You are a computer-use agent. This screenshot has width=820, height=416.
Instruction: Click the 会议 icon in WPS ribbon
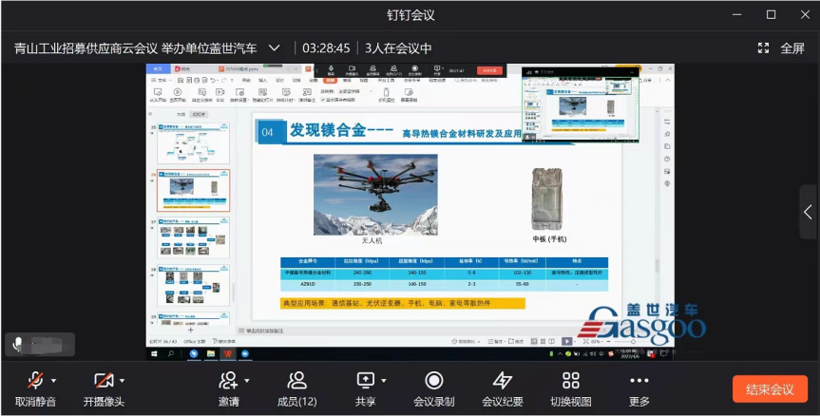220,95
